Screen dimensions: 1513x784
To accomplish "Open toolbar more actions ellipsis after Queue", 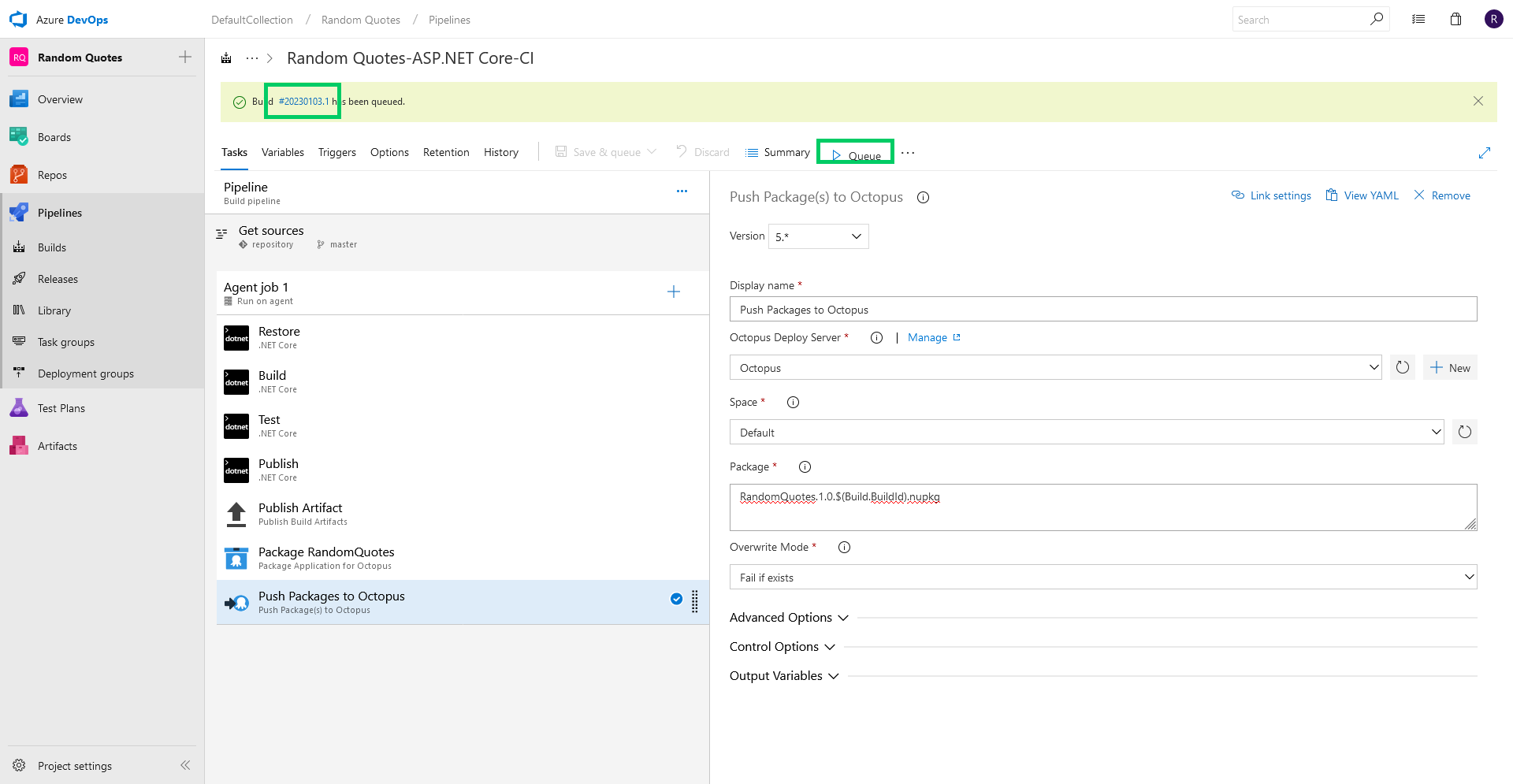I will (908, 153).
